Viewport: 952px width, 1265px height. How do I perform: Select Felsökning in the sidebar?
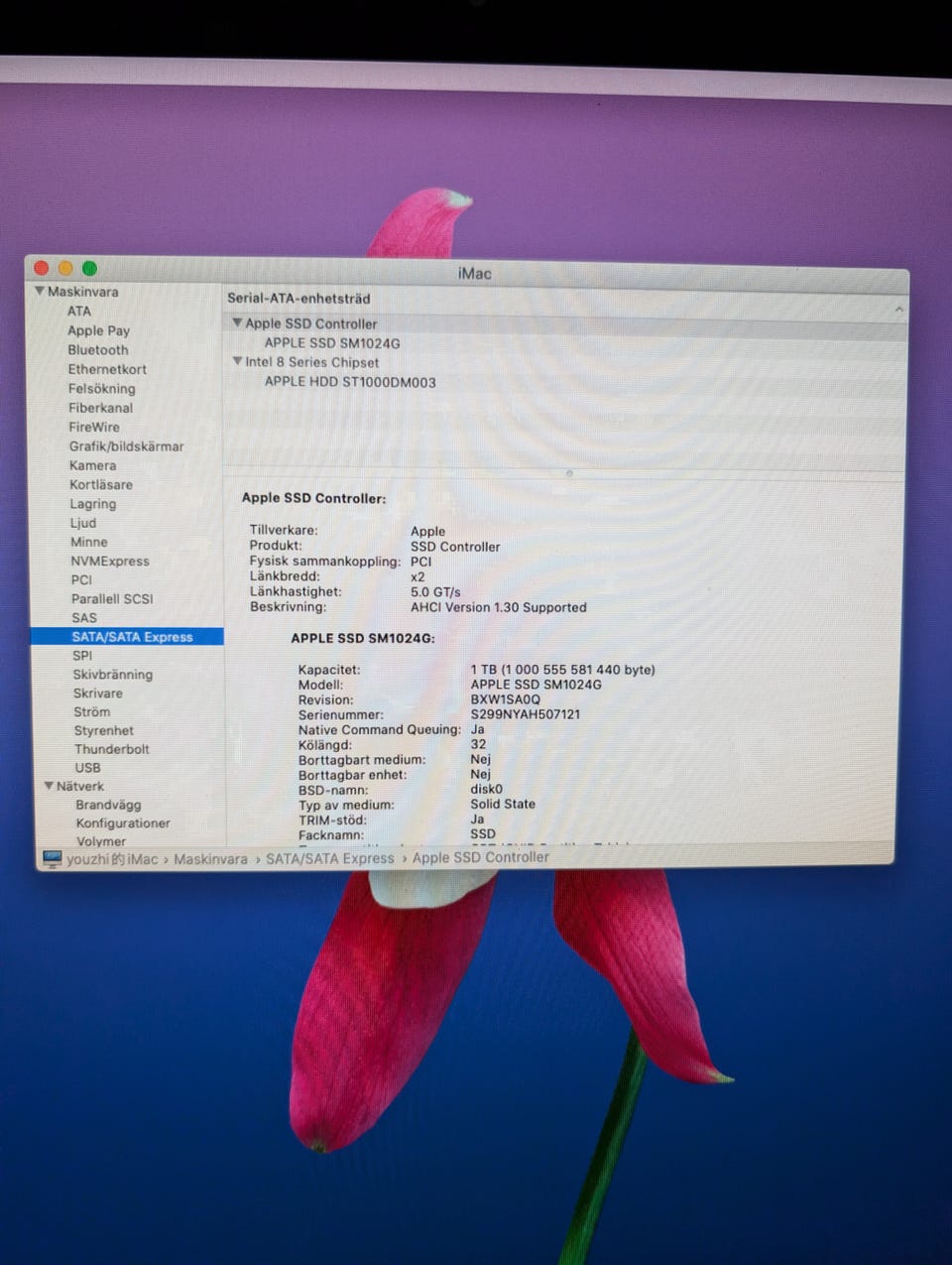(101, 388)
